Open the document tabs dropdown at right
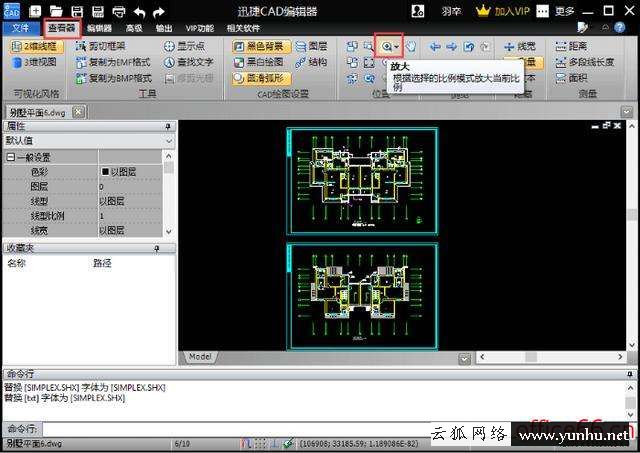 click(x=627, y=112)
